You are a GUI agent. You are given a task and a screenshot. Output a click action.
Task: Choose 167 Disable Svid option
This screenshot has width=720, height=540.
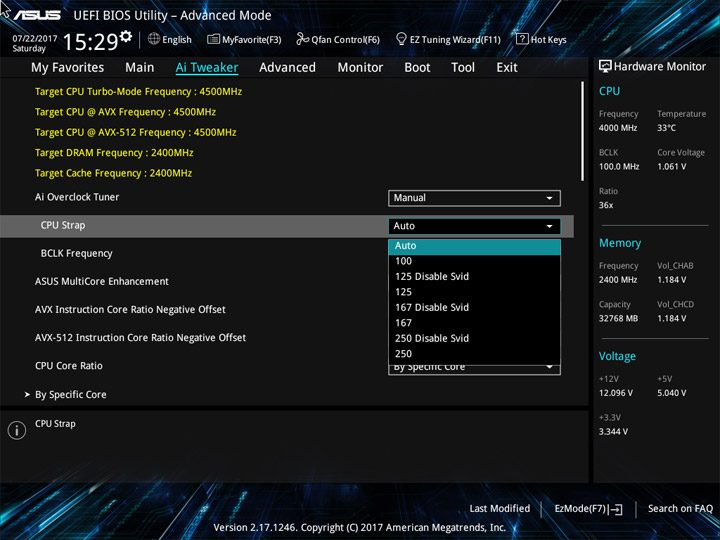[x=474, y=308]
